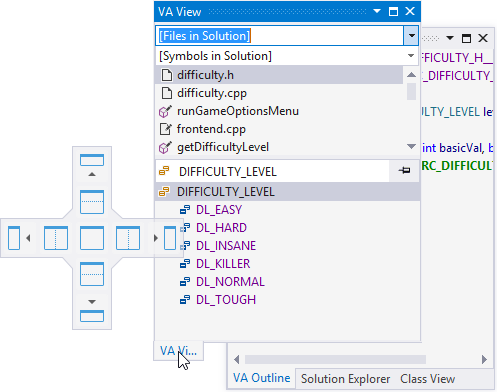Click the dock-left split guide icon
The image size is (497, 392).
(x=56, y=238)
